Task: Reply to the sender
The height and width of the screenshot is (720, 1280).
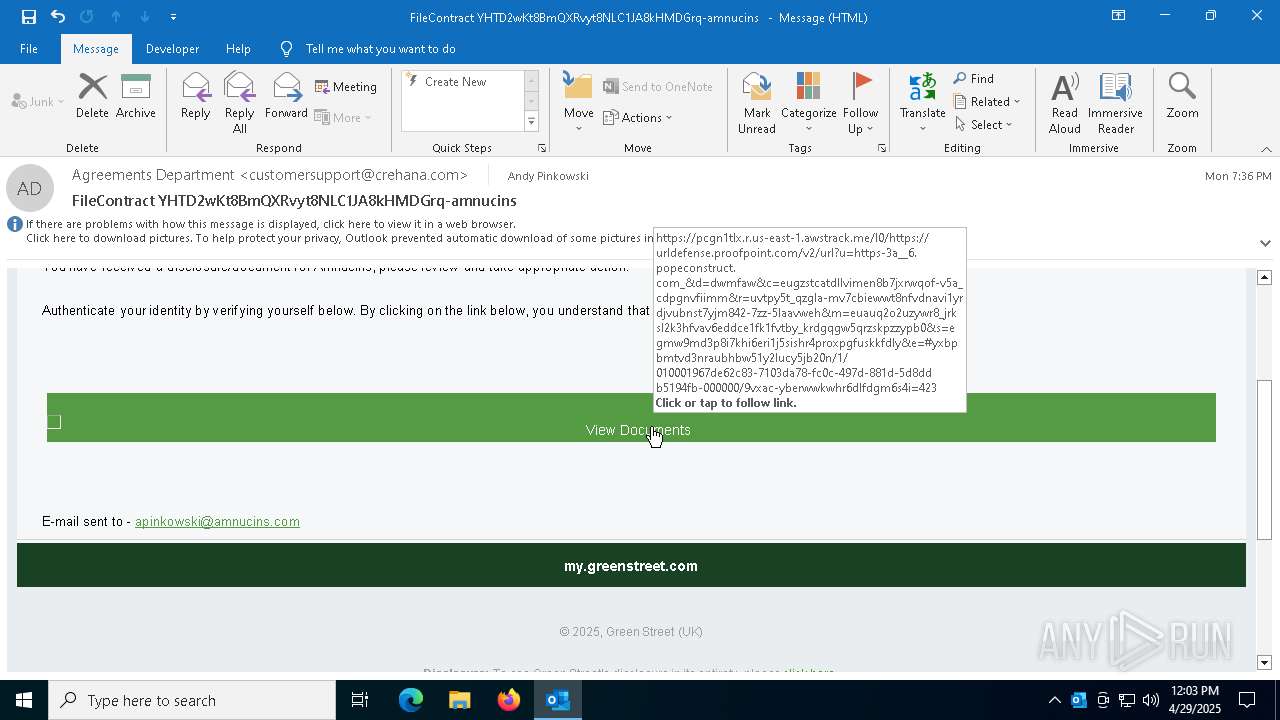Action: (195, 96)
